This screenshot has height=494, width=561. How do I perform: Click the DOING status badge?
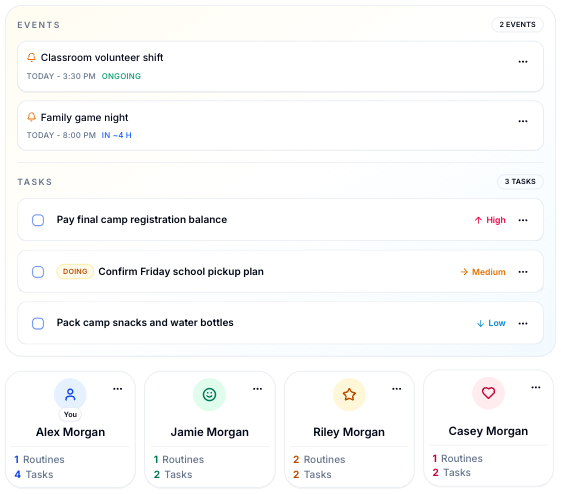pos(75,272)
